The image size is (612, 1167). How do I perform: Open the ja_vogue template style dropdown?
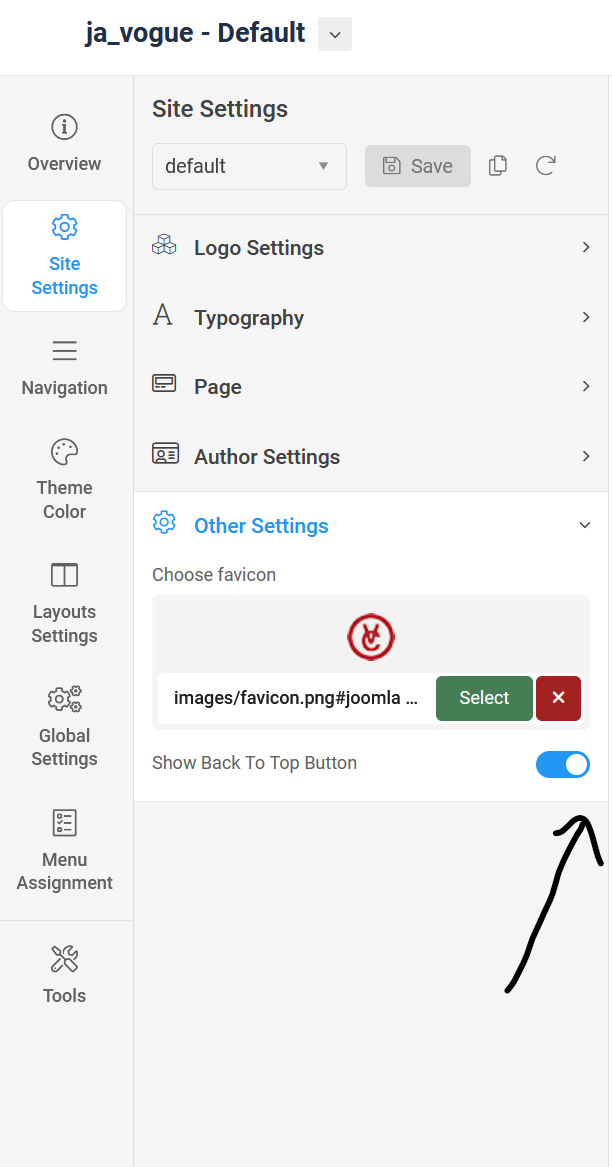tap(335, 34)
